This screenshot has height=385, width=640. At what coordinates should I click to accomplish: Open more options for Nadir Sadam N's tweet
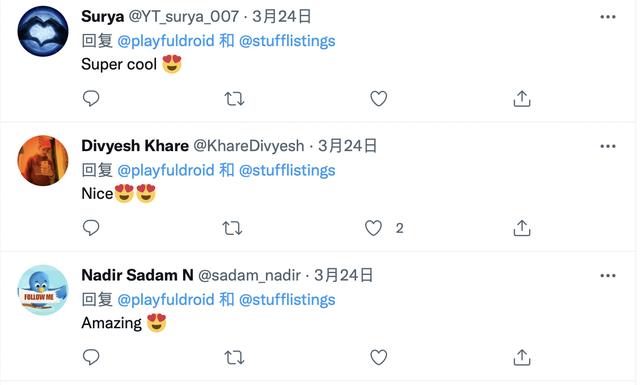pos(608,276)
